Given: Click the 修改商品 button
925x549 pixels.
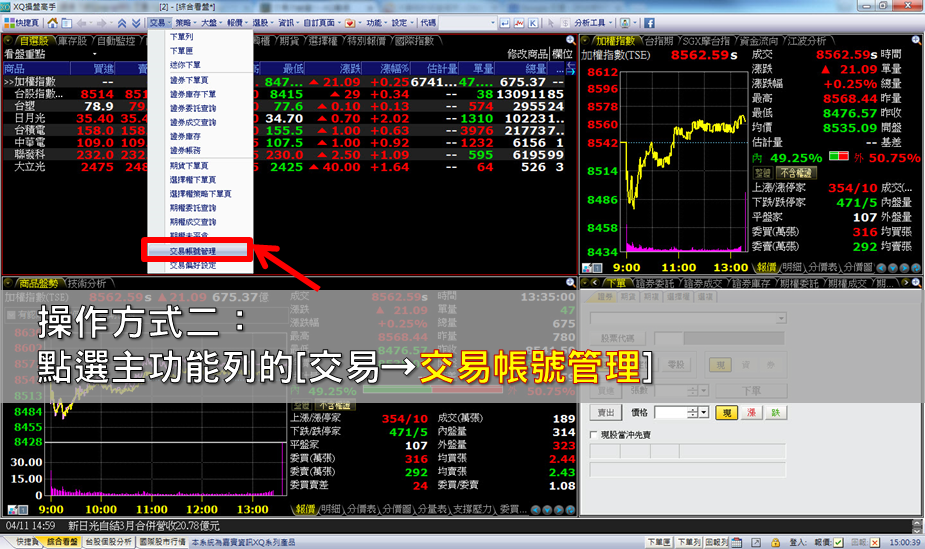Looking at the screenshot, I should (531, 54).
